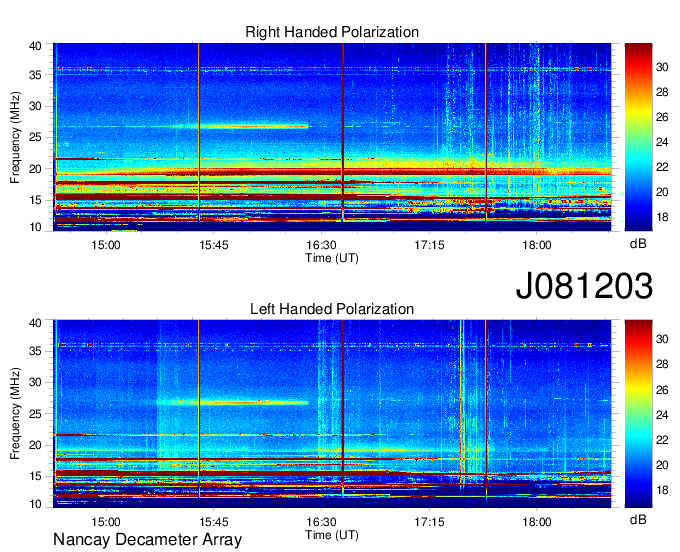The image size is (680, 552).
Task: Click the lower colorbar's 26 dB tick
Action: (x=662, y=390)
